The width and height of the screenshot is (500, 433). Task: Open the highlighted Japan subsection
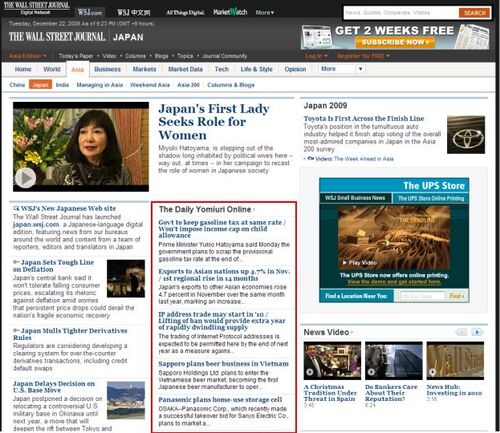[40, 85]
